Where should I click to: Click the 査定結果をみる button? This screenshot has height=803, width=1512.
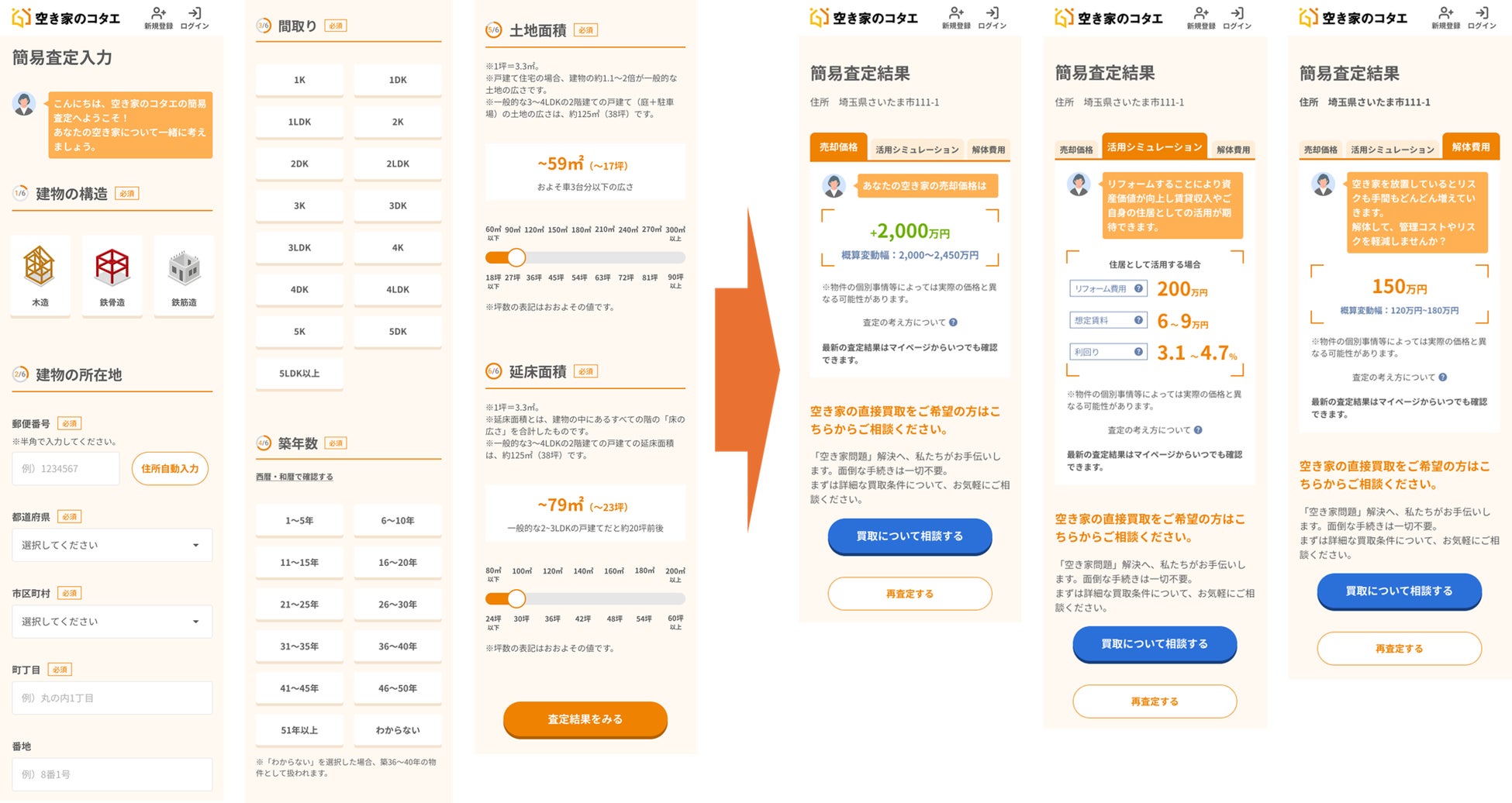[585, 719]
